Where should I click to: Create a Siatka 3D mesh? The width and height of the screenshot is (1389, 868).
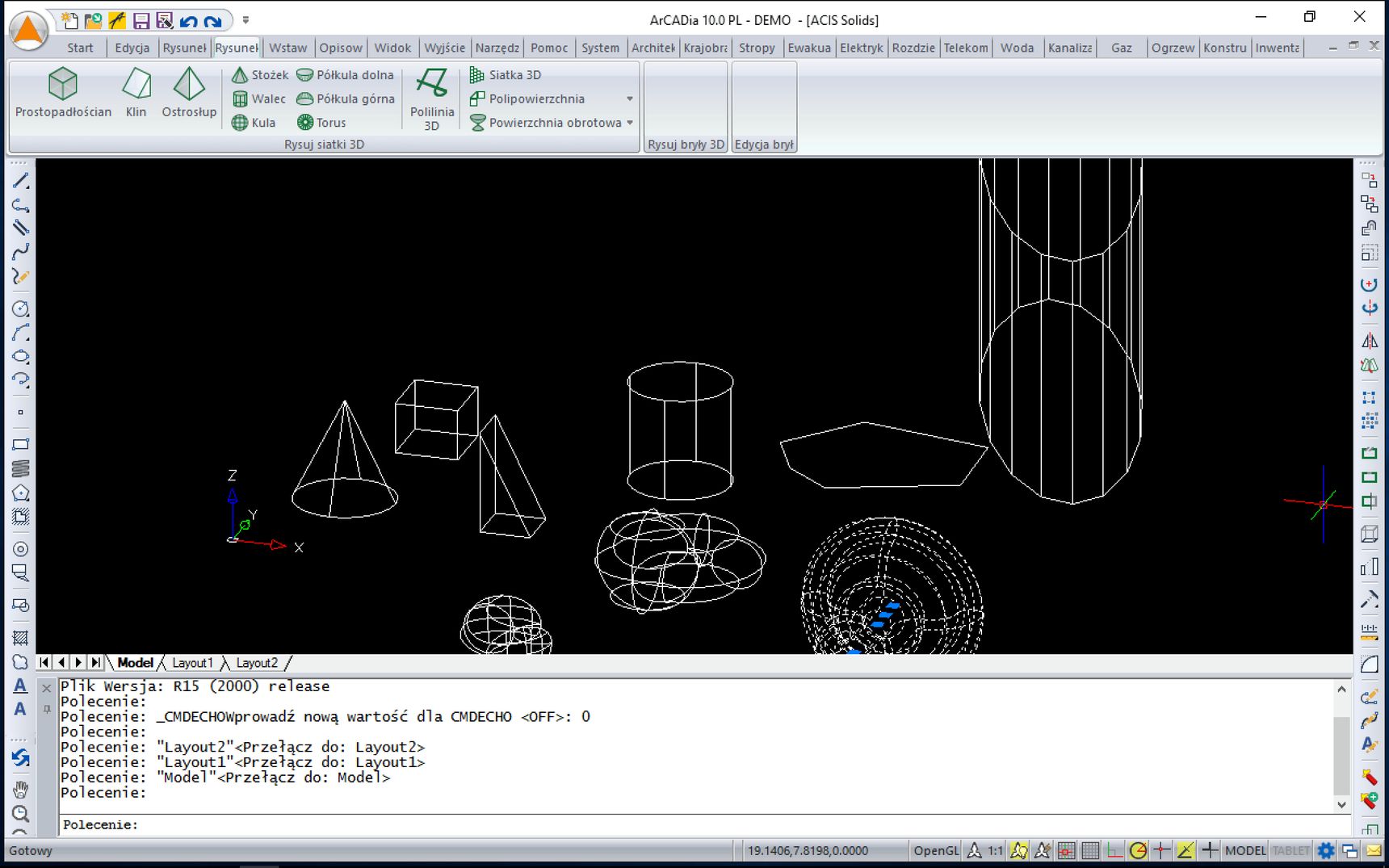(506, 75)
